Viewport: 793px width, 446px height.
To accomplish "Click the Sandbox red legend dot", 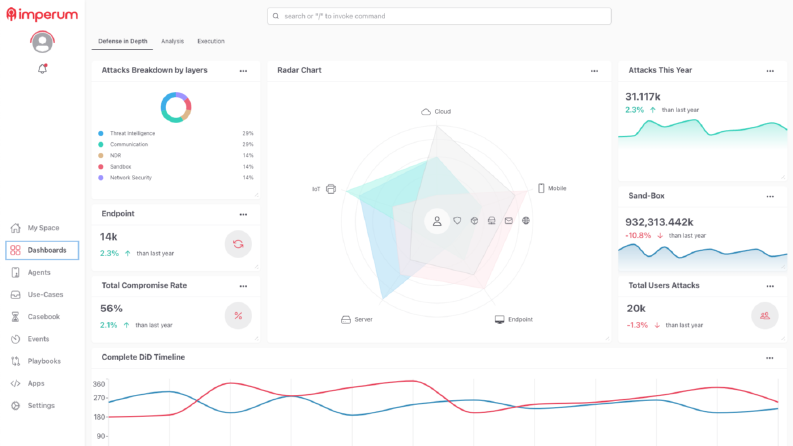I will click(x=101, y=167).
